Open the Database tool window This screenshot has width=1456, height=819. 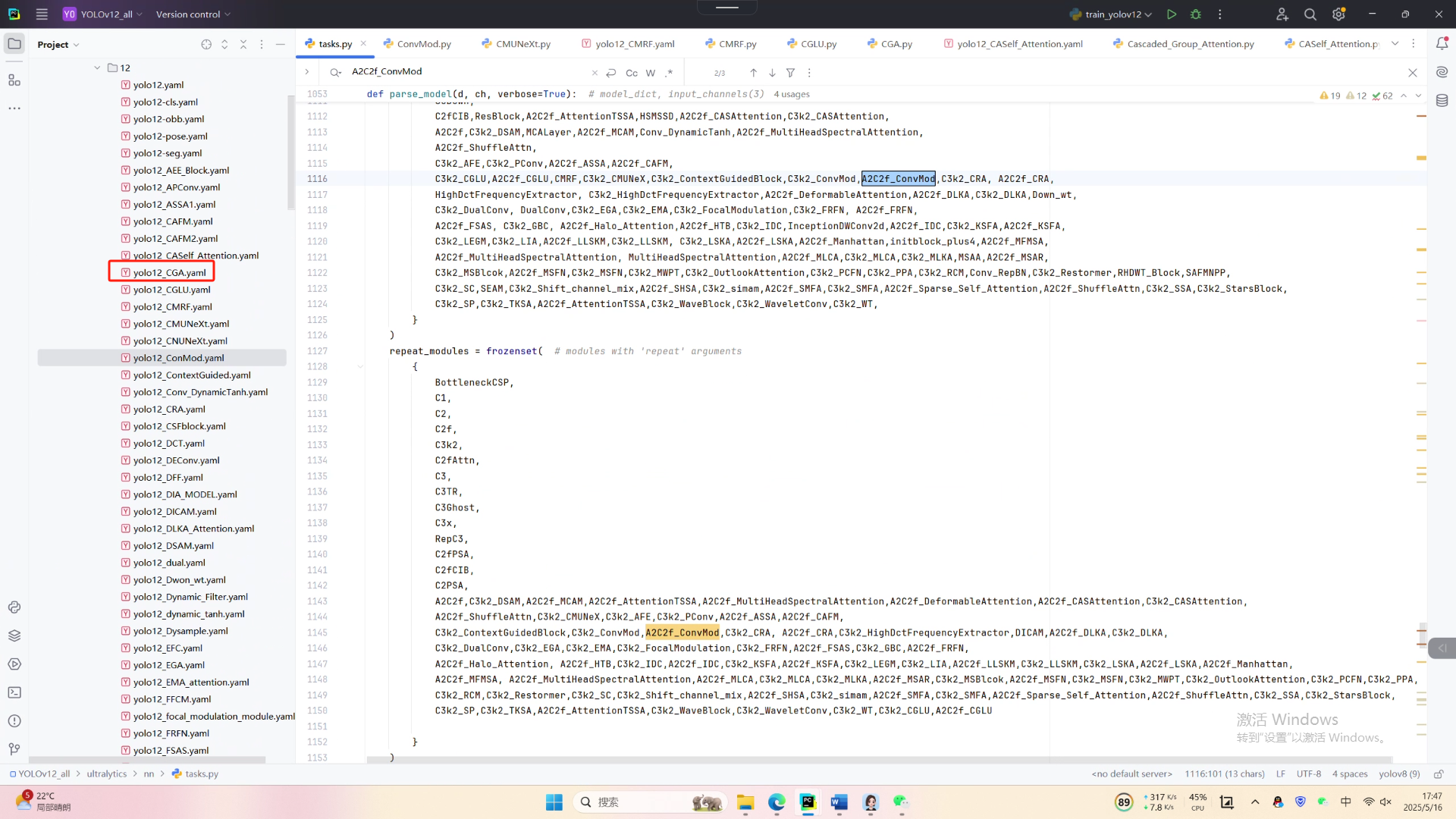point(1442,101)
